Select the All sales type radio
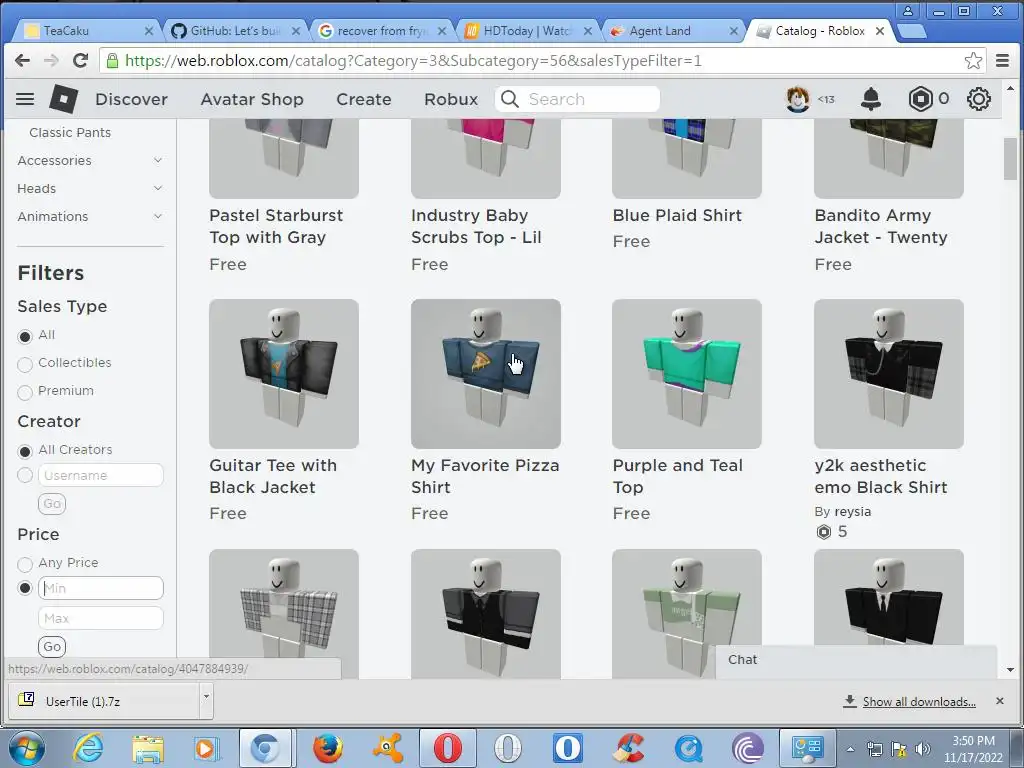Screen dimensions: 1024x768 [25, 336]
